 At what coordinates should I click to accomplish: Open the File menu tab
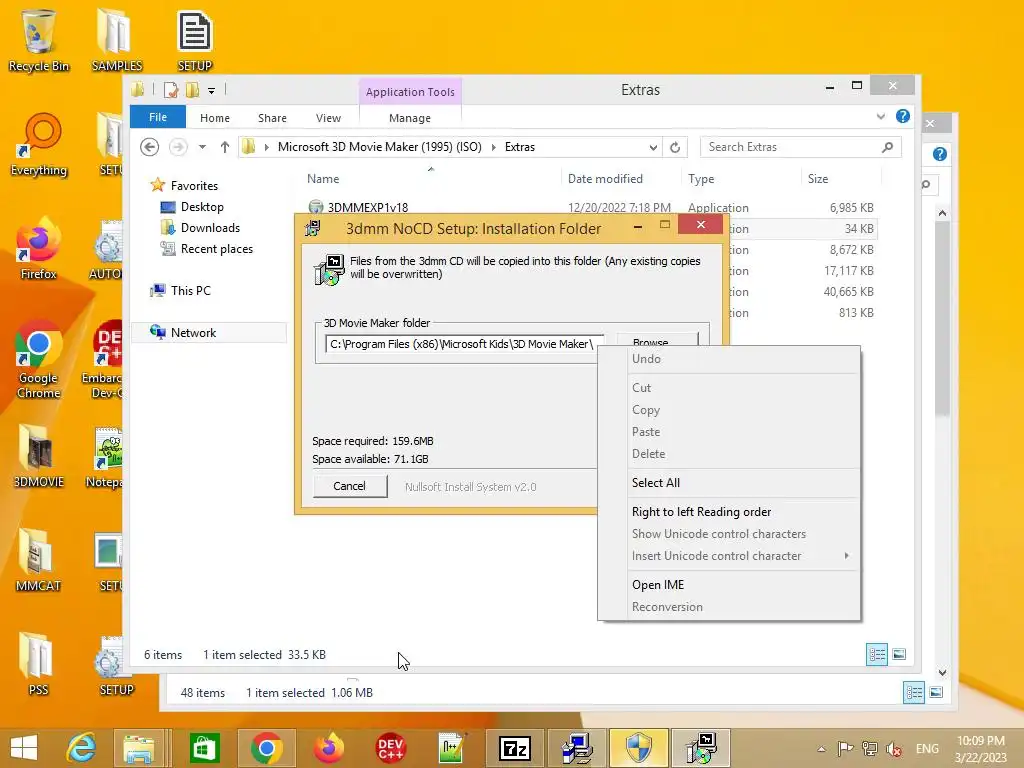click(x=158, y=117)
